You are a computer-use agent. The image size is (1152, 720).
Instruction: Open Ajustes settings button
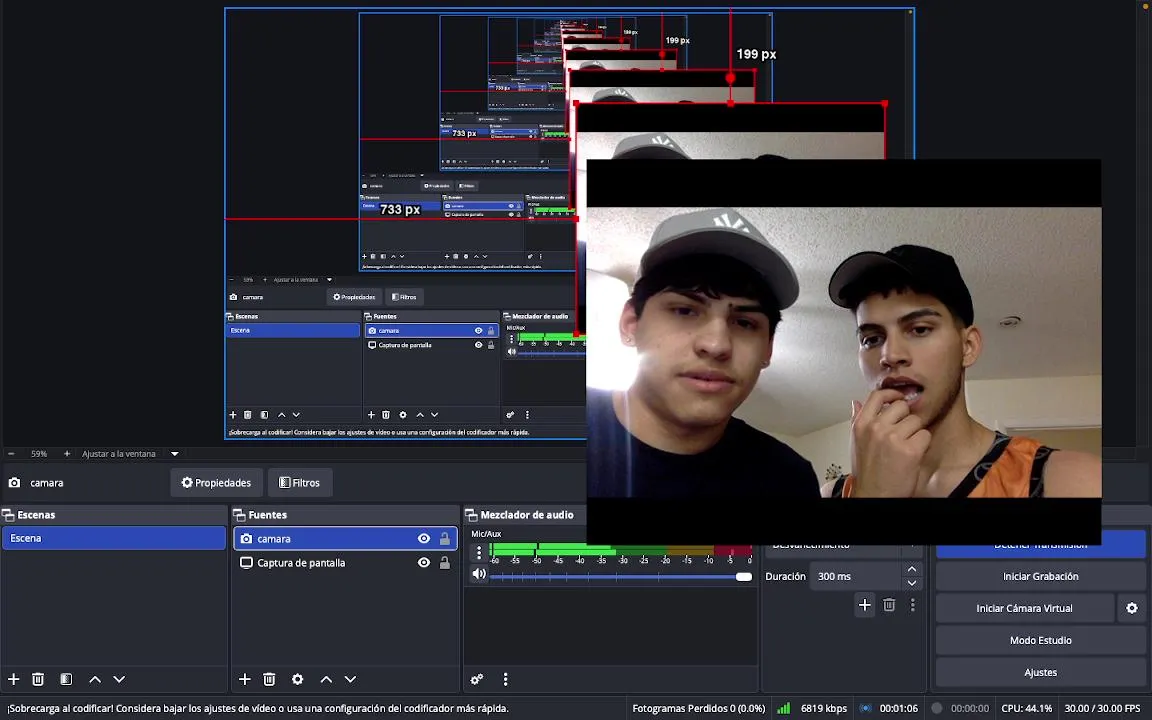click(1040, 672)
